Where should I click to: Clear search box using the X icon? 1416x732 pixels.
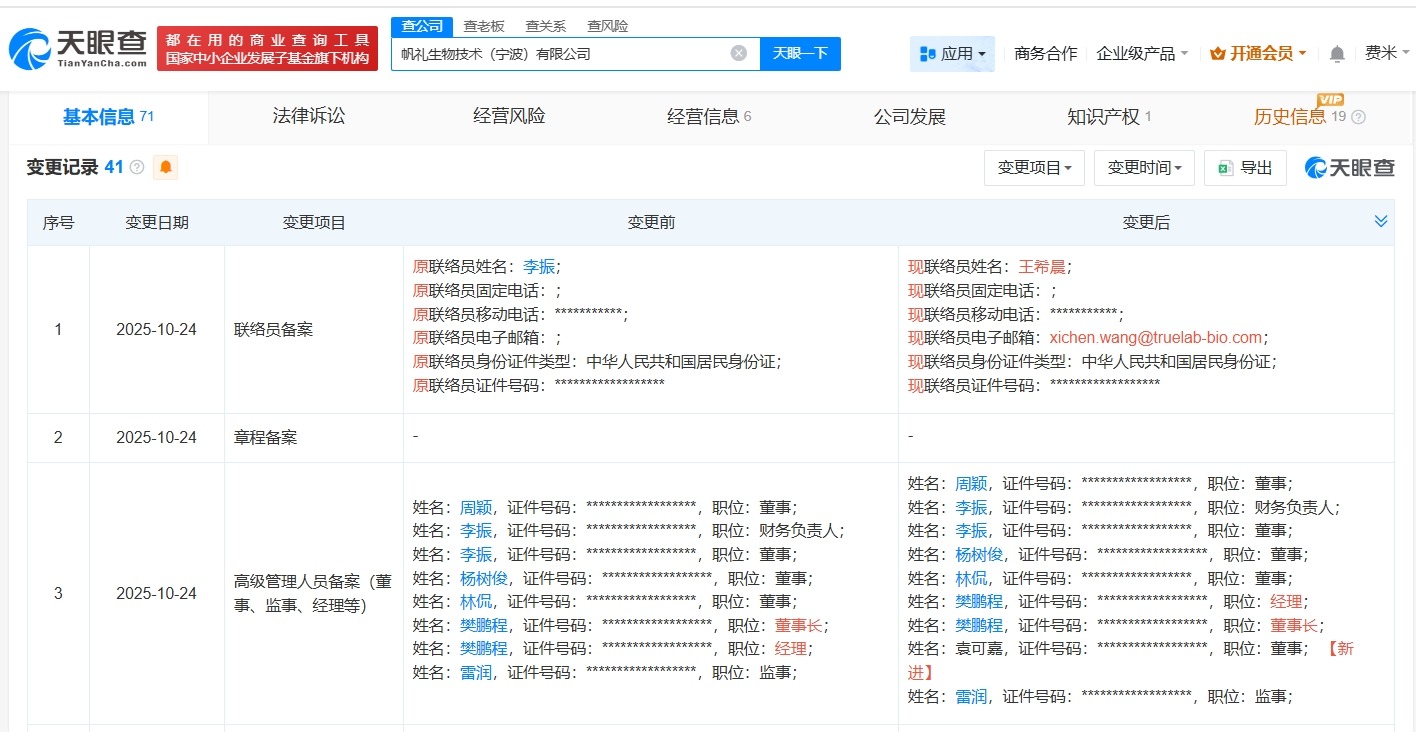(x=737, y=53)
